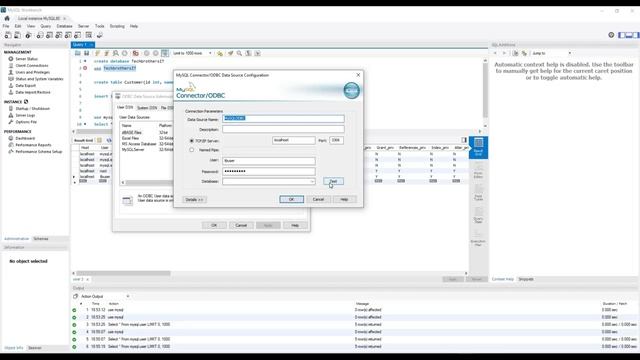This screenshot has height=360, width=640.
Task: Select dBASE Files in User Data Sources
Action: pyautogui.click(x=132, y=133)
